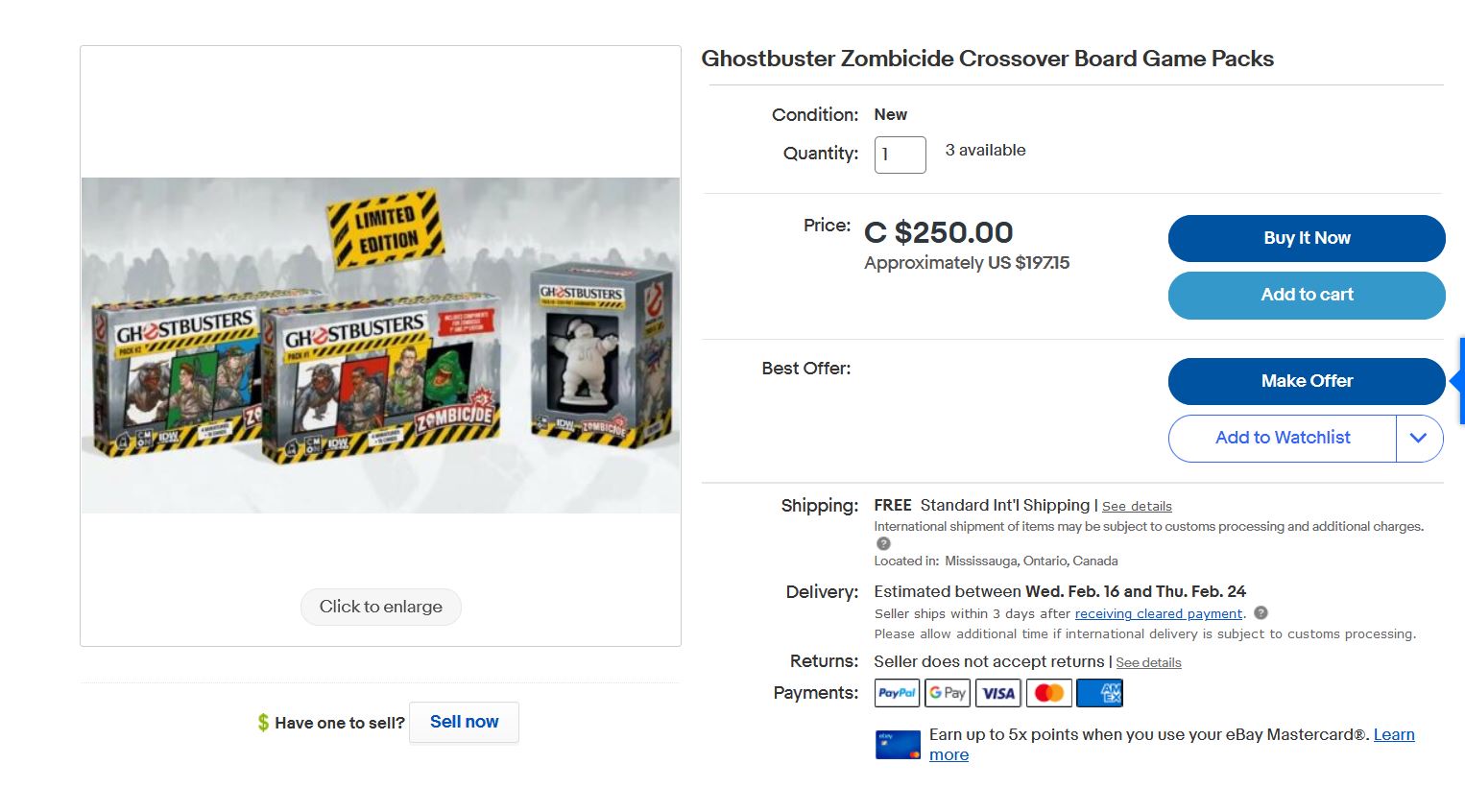Click the shipping info question mark icon

tap(883, 543)
